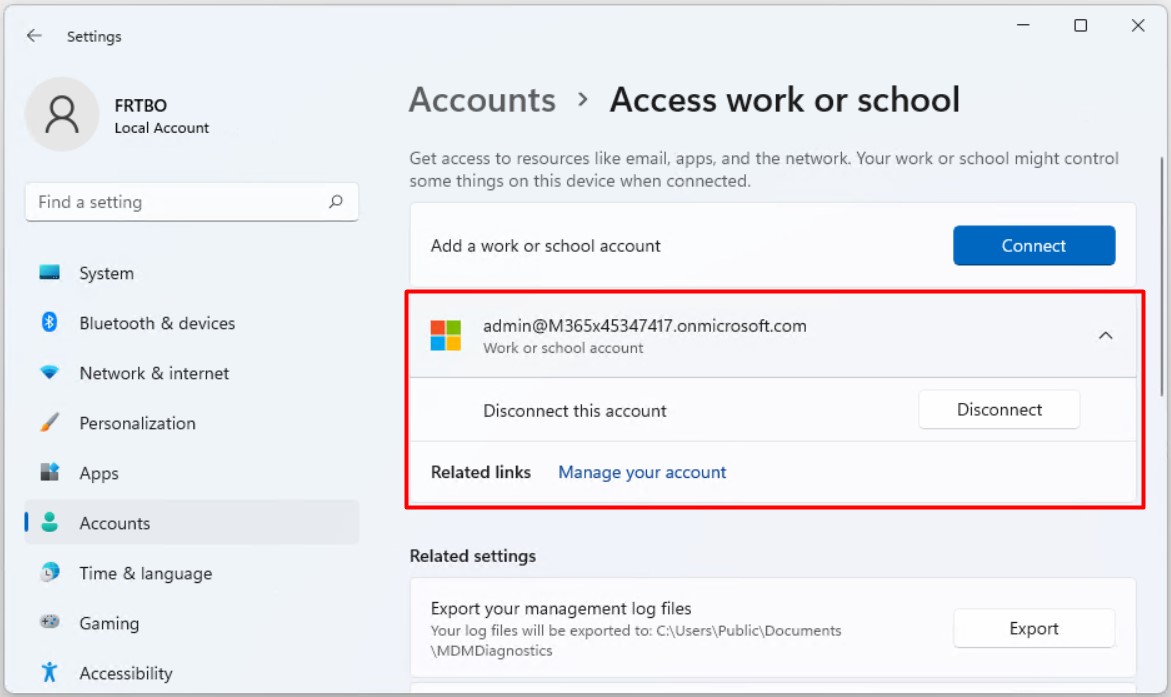Click the Network wifi icon
The width and height of the screenshot is (1171, 697).
tap(49, 372)
